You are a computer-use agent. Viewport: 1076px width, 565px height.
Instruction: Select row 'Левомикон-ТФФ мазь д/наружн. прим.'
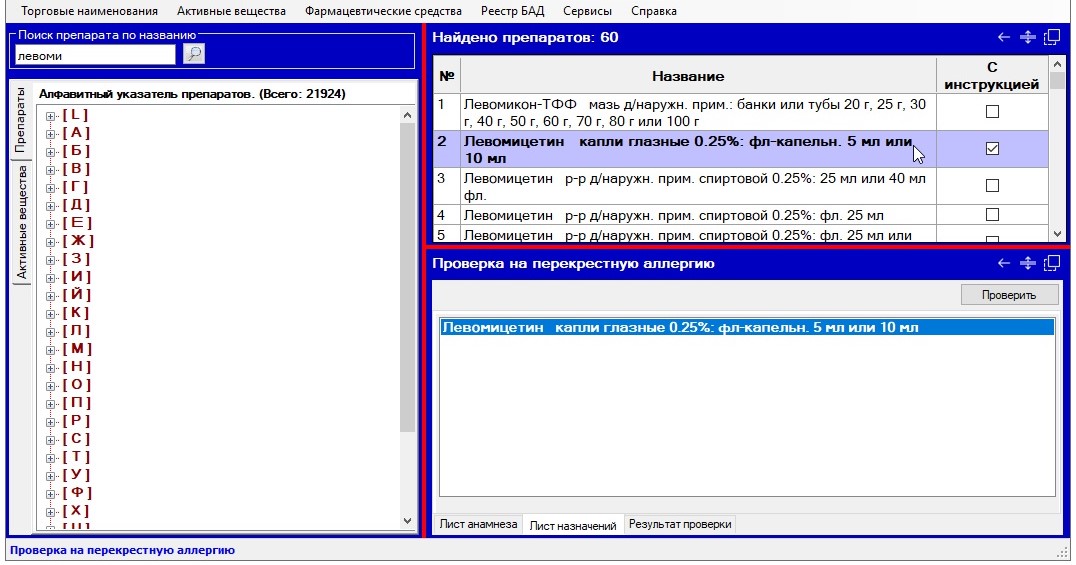tap(698, 113)
